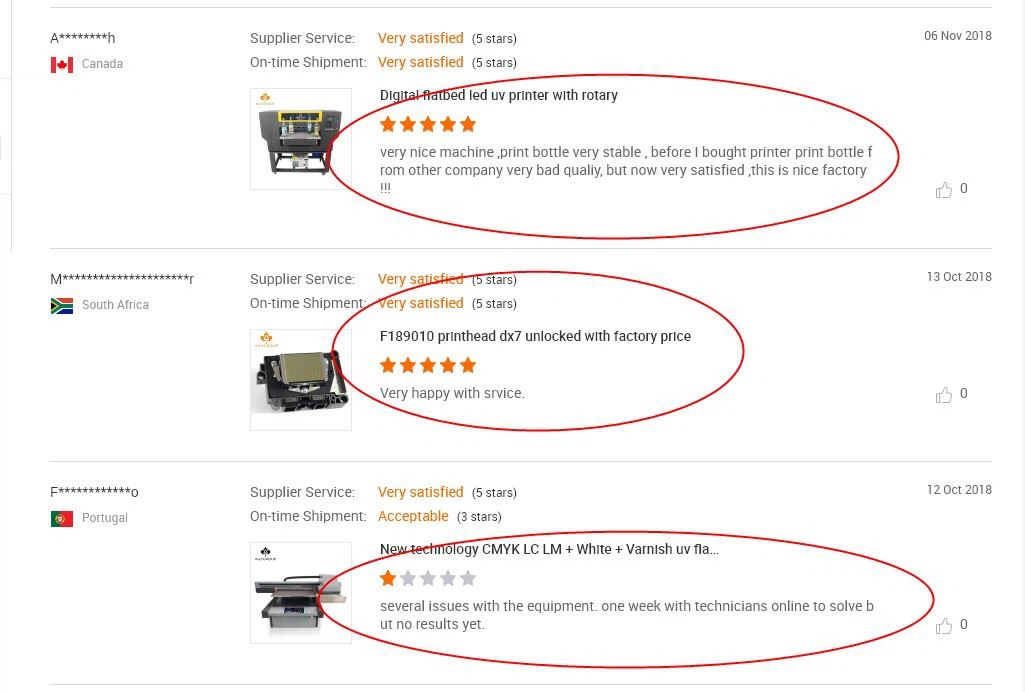The image size is (1025, 692).
Task: Click the 'Very happy with srvice.' review text
Action: tap(452, 393)
